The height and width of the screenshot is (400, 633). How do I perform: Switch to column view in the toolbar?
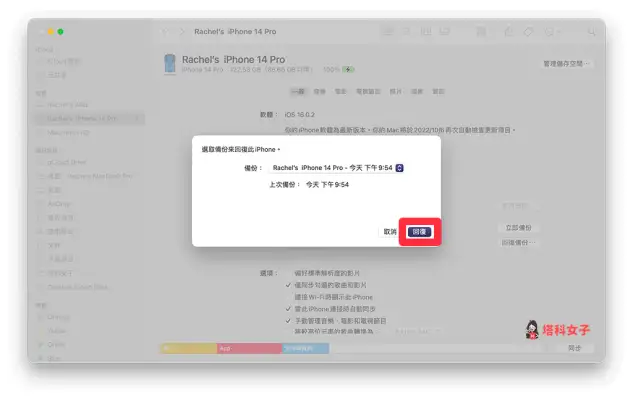coord(426,31)
